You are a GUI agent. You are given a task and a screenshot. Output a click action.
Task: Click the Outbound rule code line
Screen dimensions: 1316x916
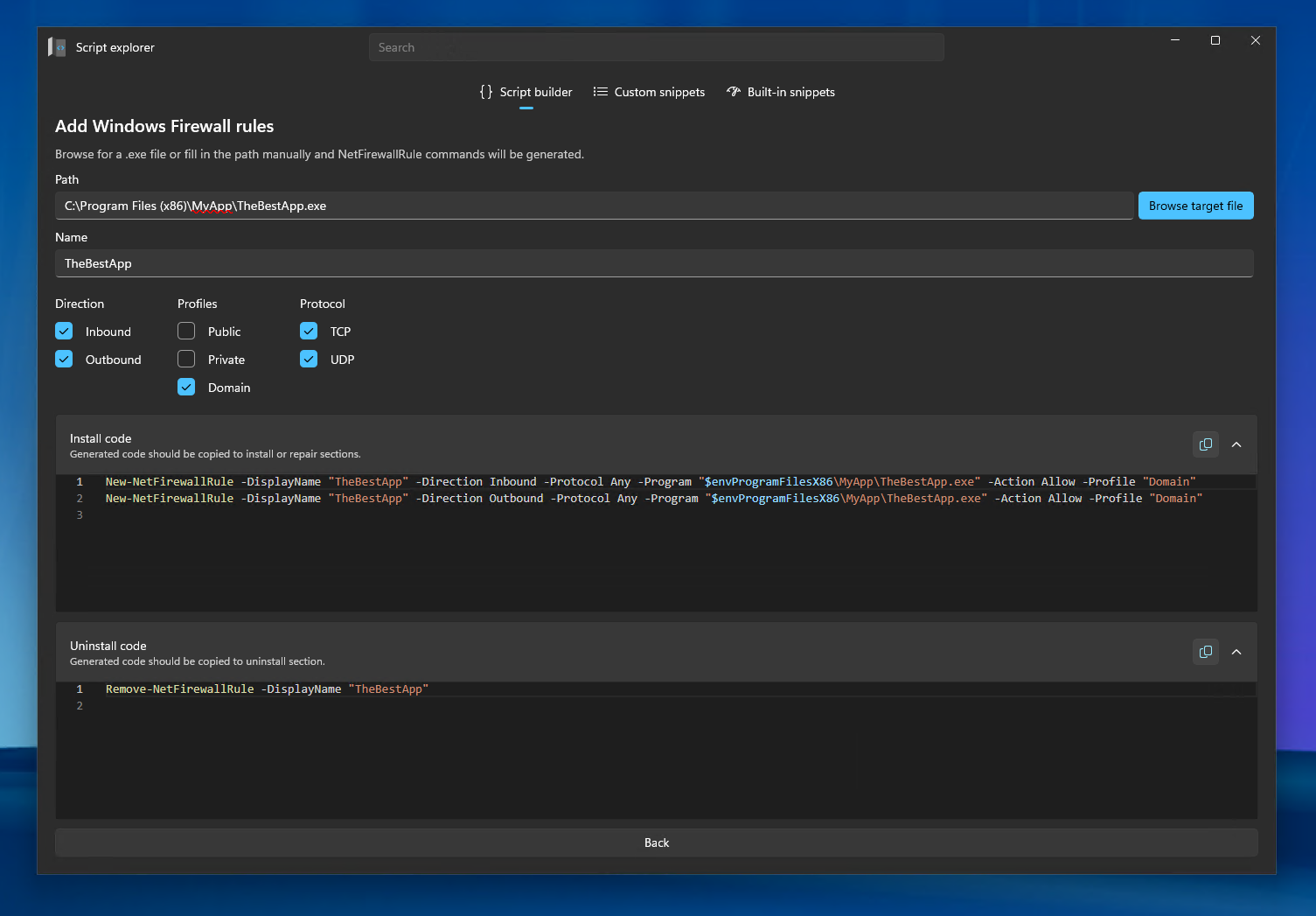click(x=654, y=499)
